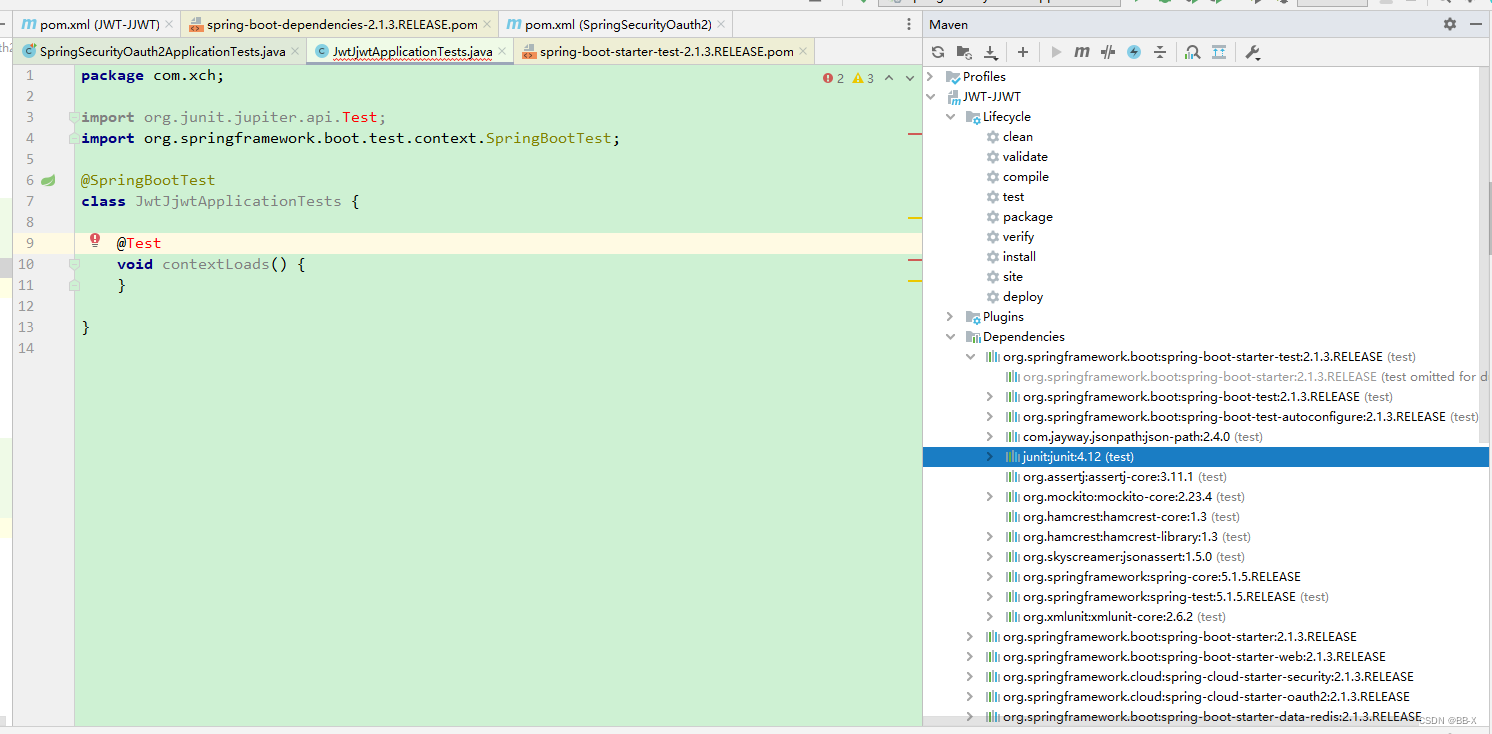Switch to pom.xml (SpringSecurityOauth2) tab
The width and height of the screenshot is (1492, 734).
point(613,24)
